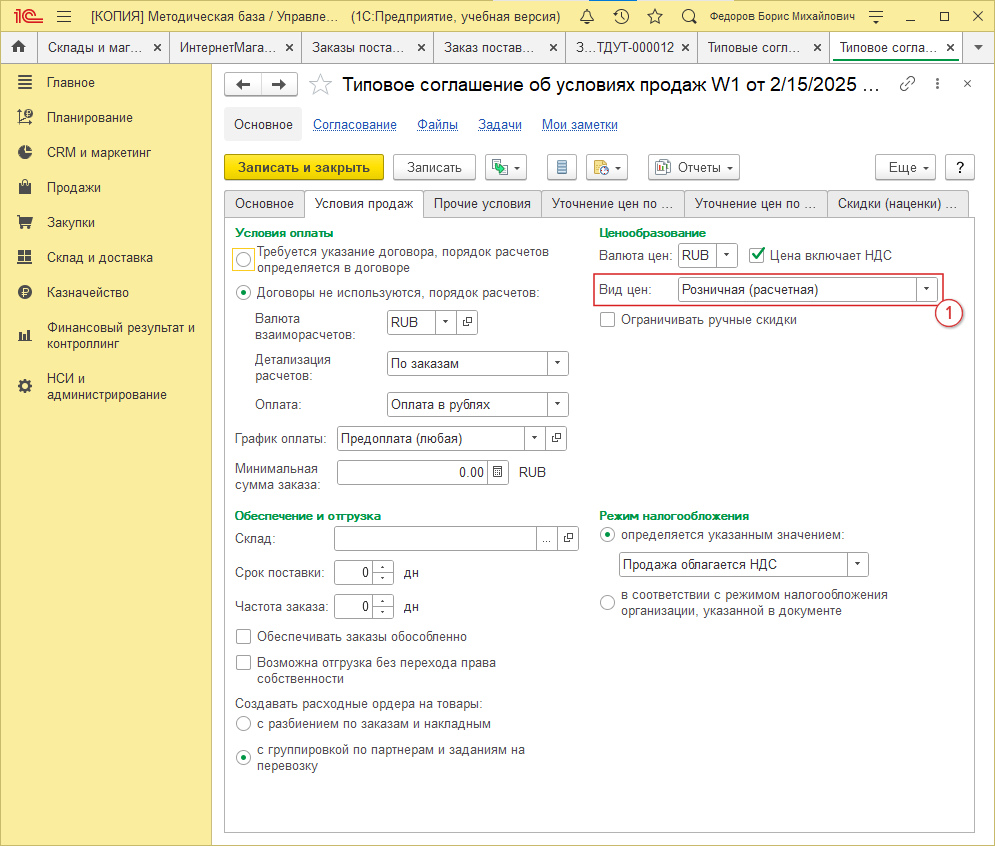Click into the 'Склад' input field
Image resolution: width=995 pixels, height=846 pixels.
point(436,539)
